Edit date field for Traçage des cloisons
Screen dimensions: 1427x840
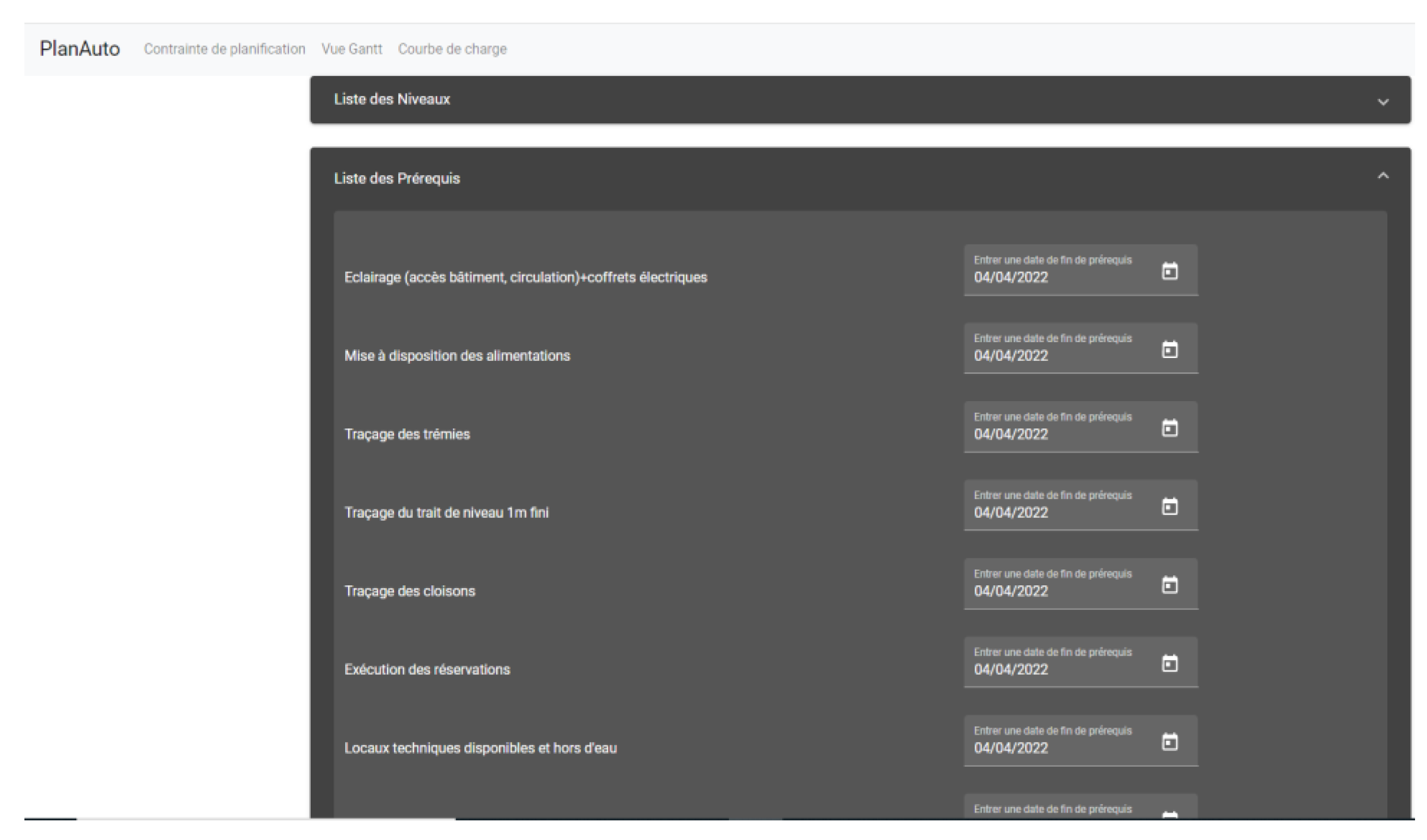(x=1011, y=591)
